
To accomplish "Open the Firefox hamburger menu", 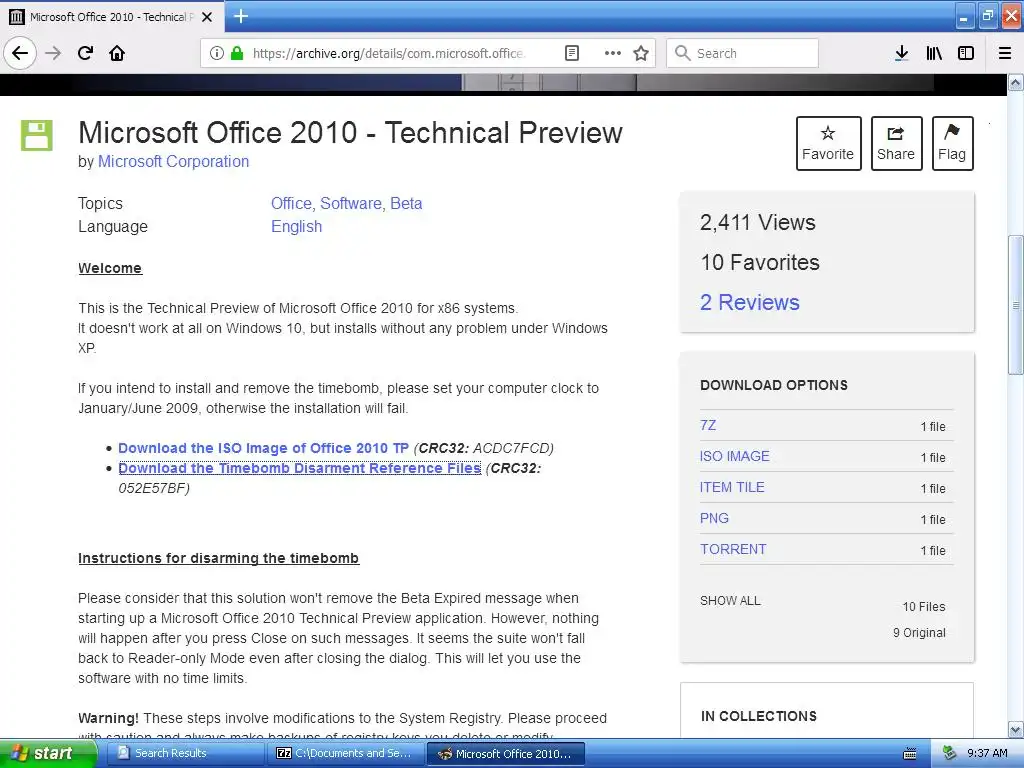I will coord(1005,53).
